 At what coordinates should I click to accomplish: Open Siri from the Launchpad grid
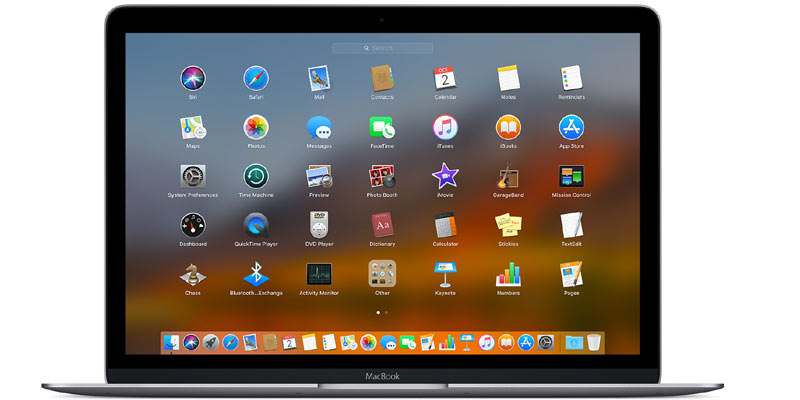193,79
